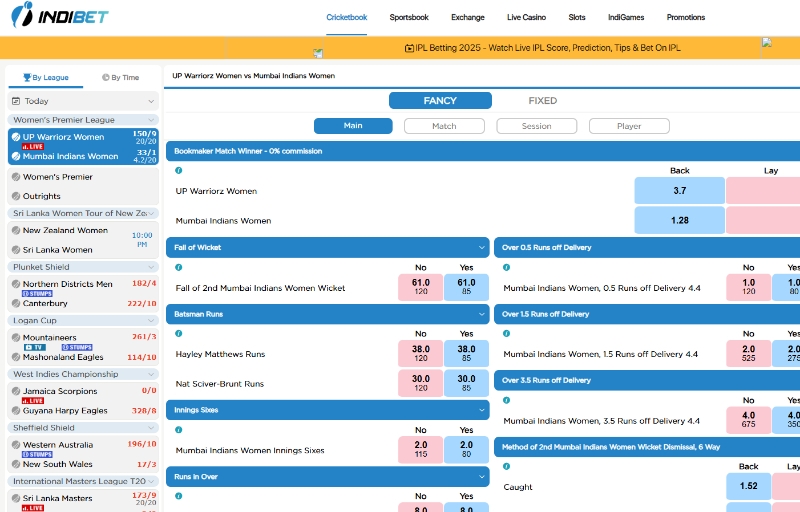Collapse Sri Lanka Women Tour of New Zealand section

click(x=151, y=213)
